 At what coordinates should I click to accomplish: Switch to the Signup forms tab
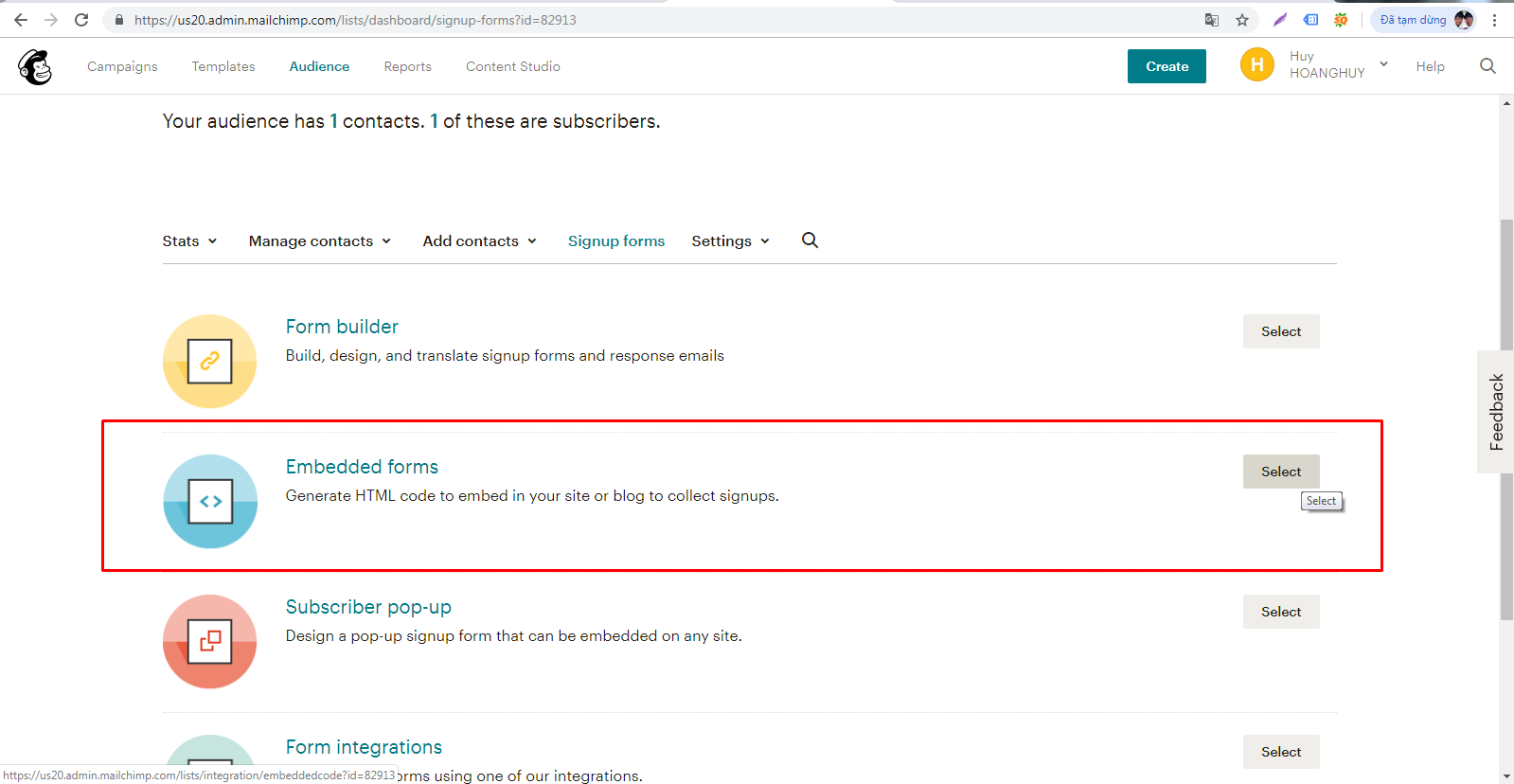616,241
